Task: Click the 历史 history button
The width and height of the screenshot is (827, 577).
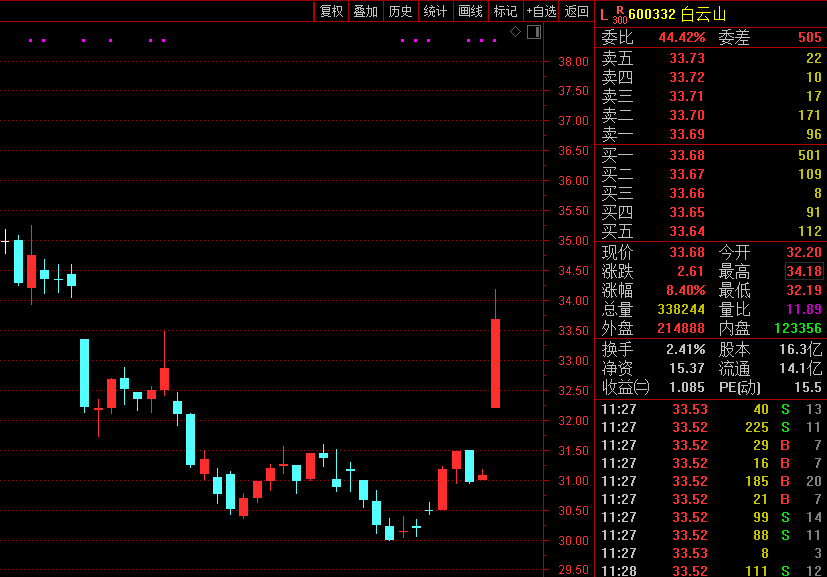Action: click(400, 11)
